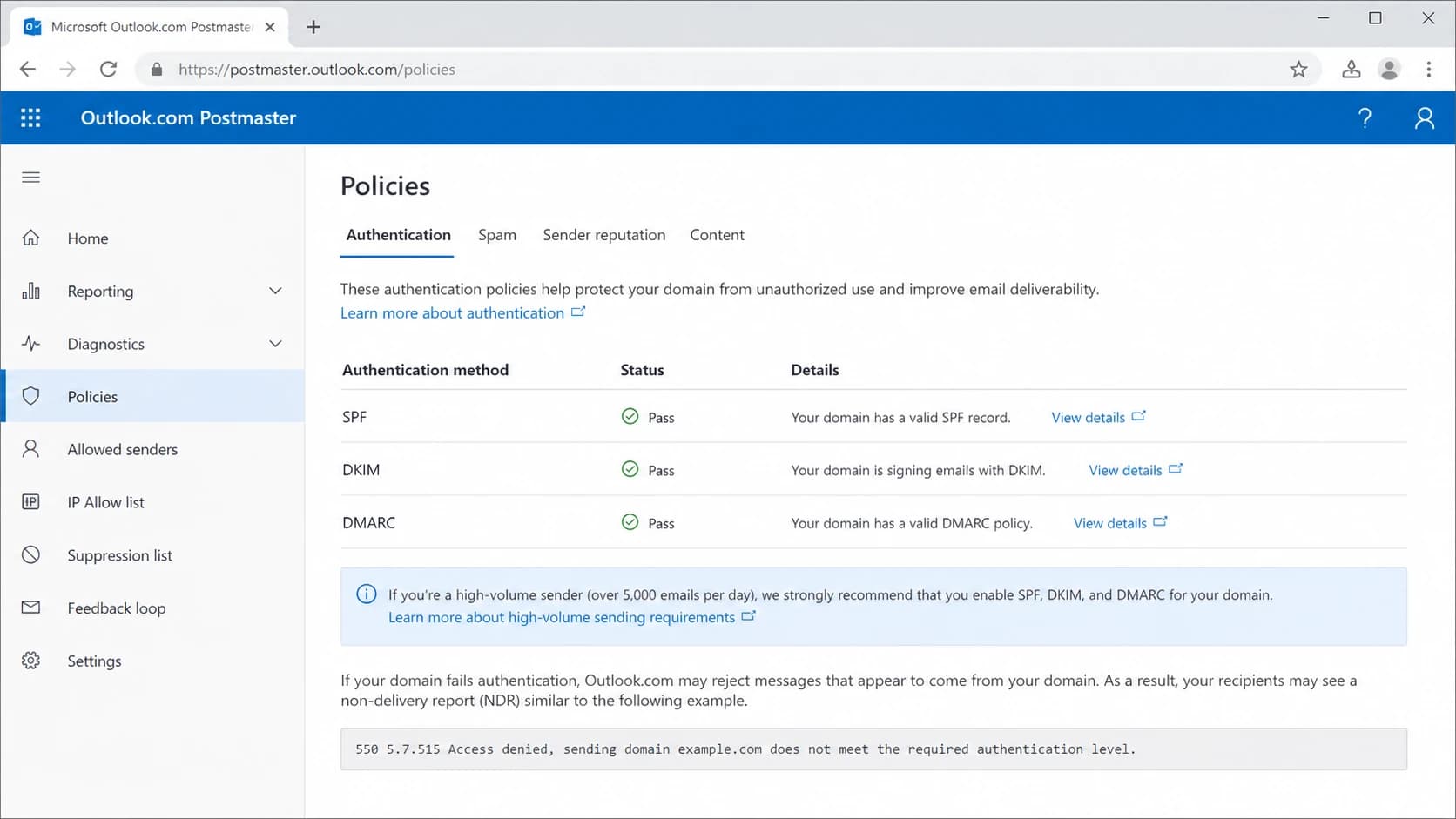Expand the Reporting chevron
The image size is (1456, 819).
click(275, 291)
